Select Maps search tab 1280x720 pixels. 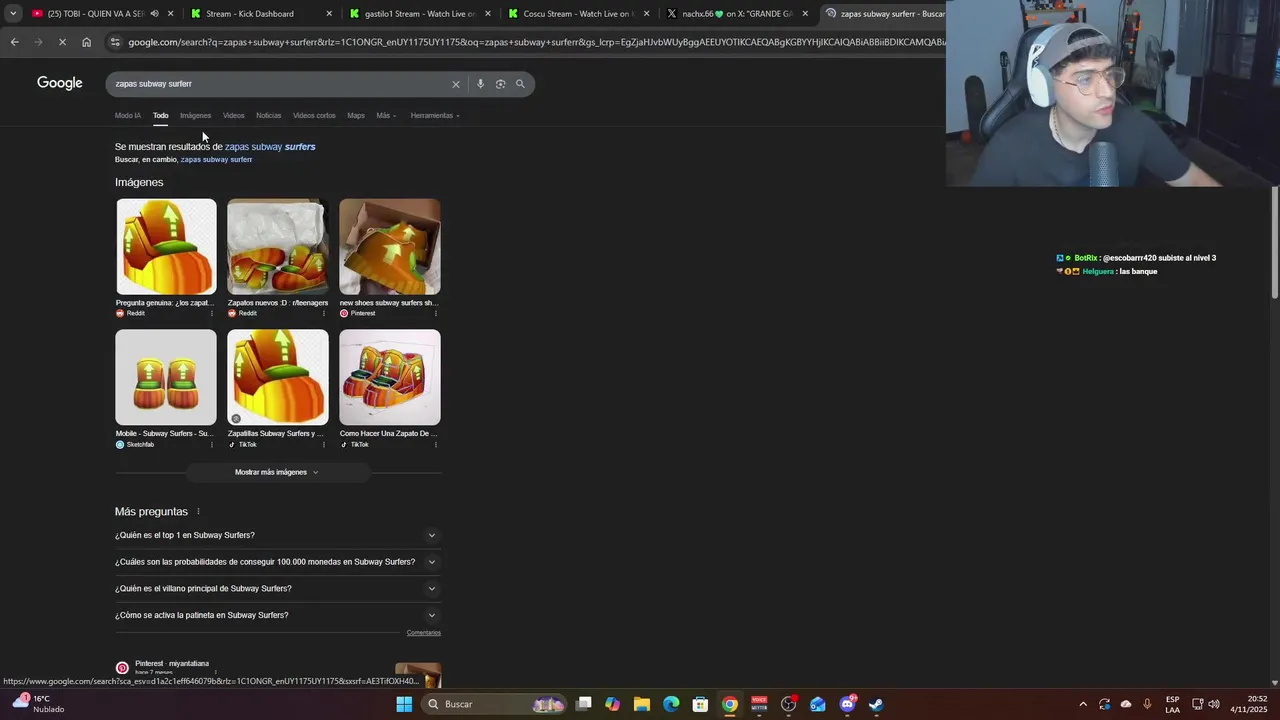click(356, 115)
